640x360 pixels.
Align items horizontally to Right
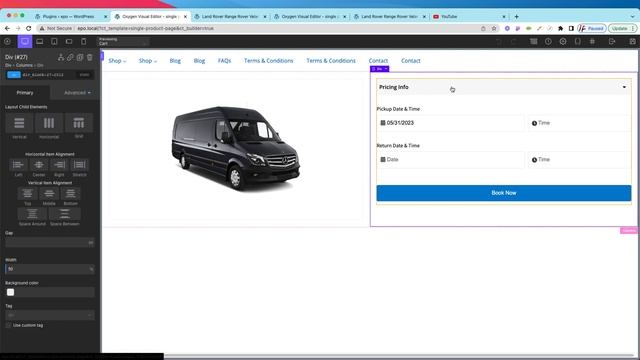point(59,165)
